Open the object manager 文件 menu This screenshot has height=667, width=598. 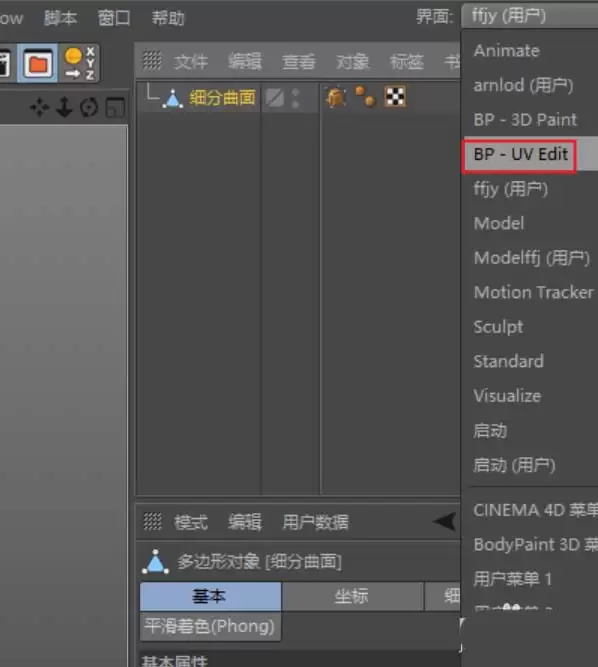[191, 62]
